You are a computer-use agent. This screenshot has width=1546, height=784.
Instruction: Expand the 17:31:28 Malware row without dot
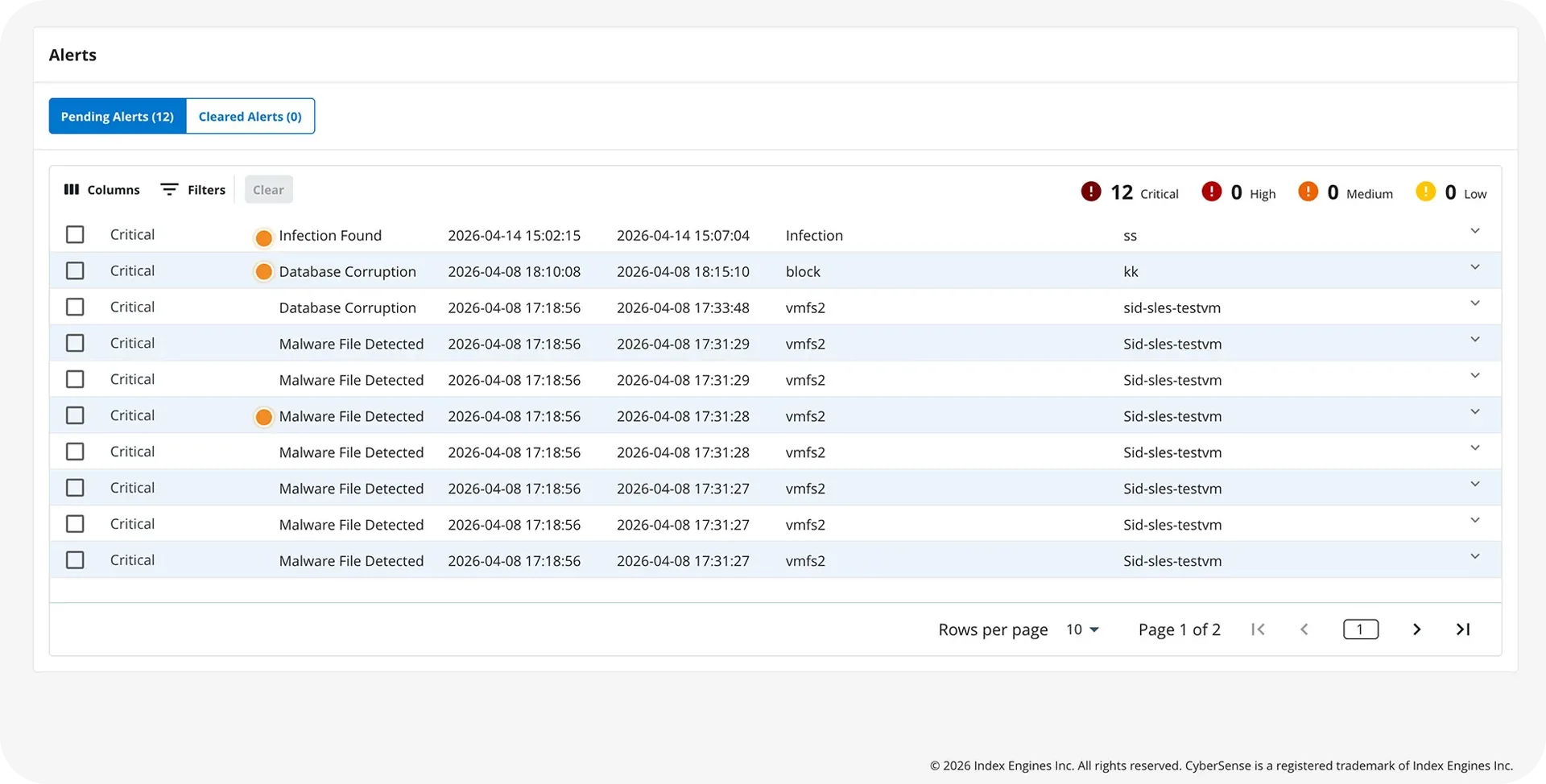click(x=1475, y=448)
